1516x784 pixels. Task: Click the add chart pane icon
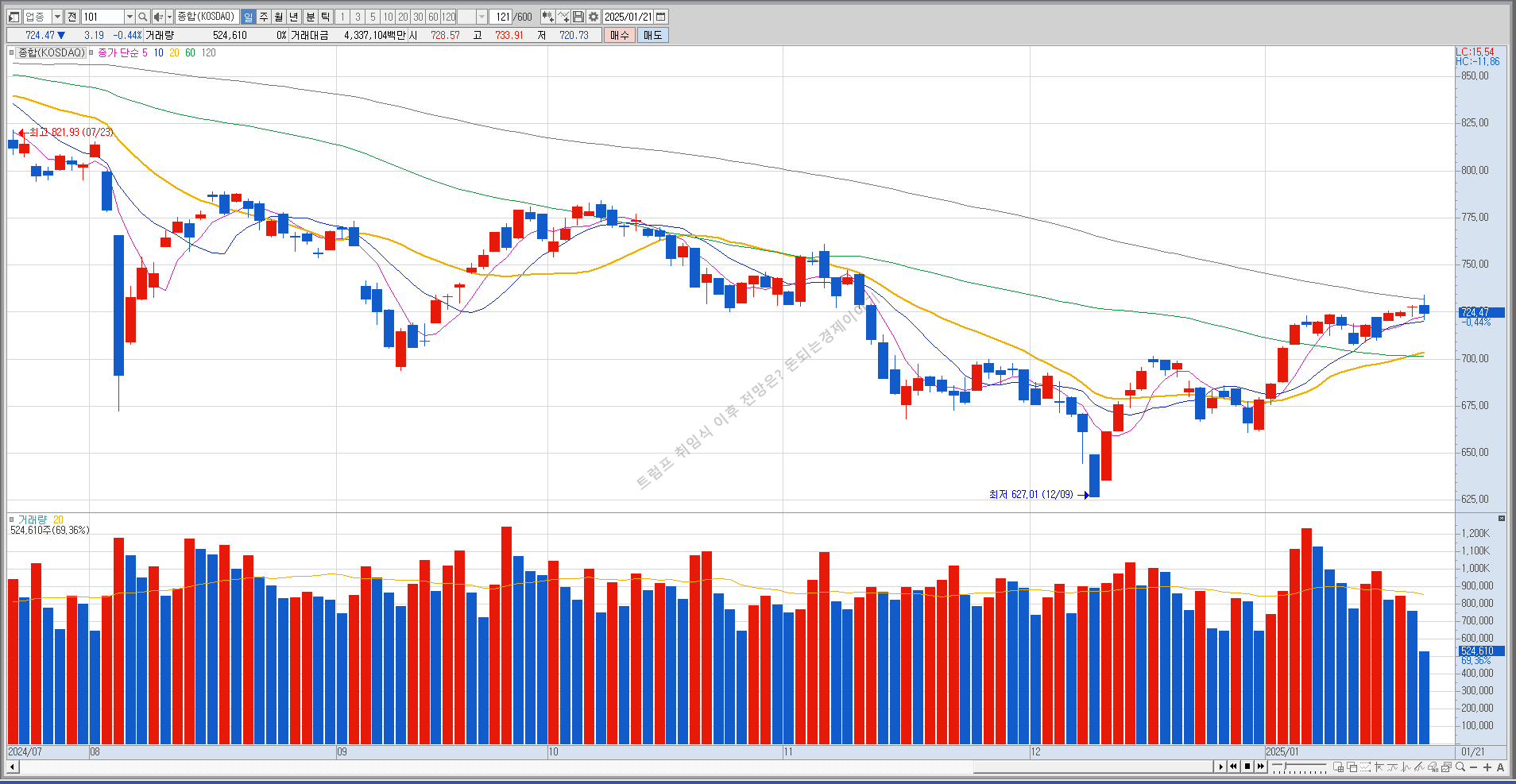tap(1338, 767)
